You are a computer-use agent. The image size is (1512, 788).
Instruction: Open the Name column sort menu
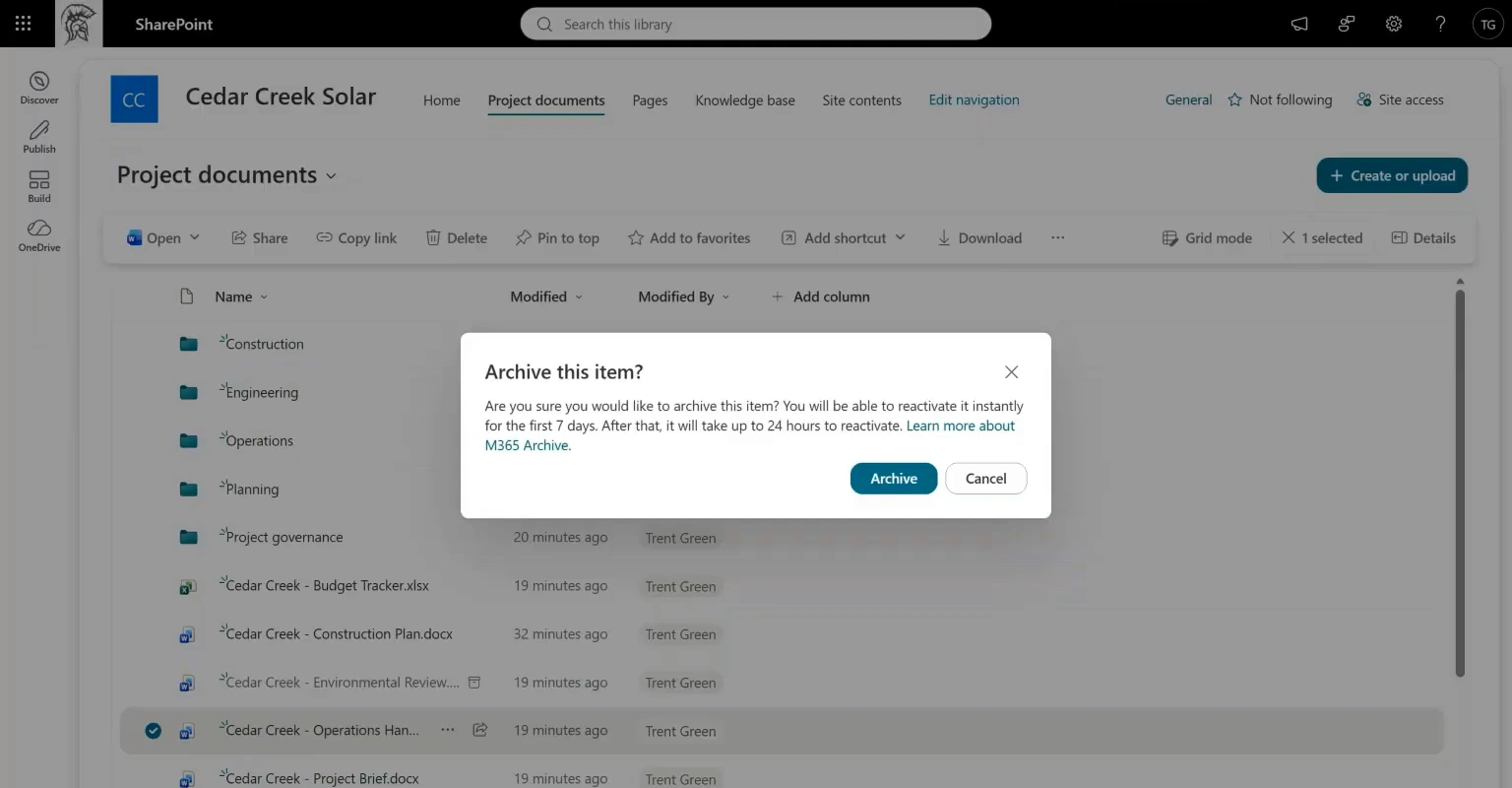(241, 296)
